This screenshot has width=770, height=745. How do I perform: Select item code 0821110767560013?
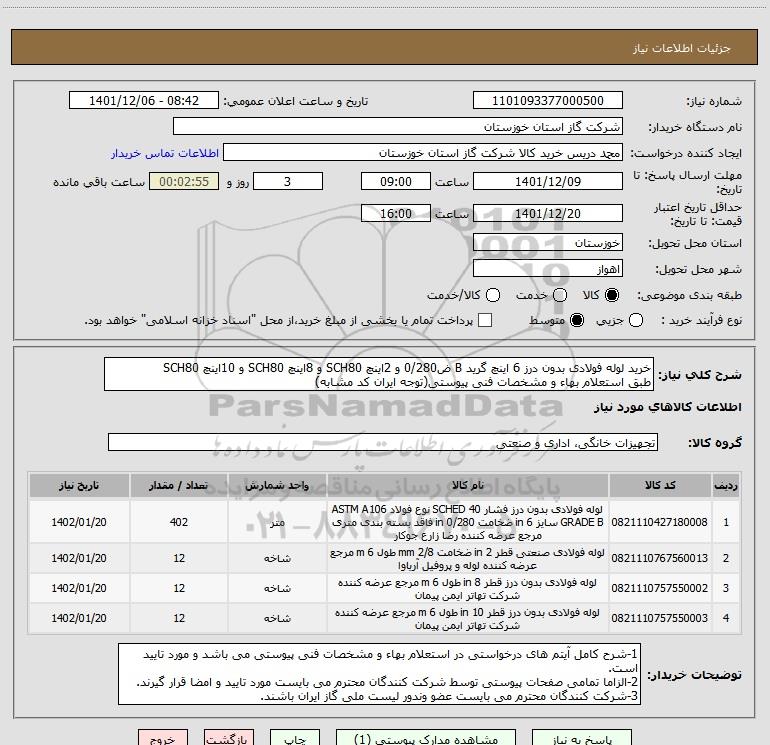click(x=660, y=558)
